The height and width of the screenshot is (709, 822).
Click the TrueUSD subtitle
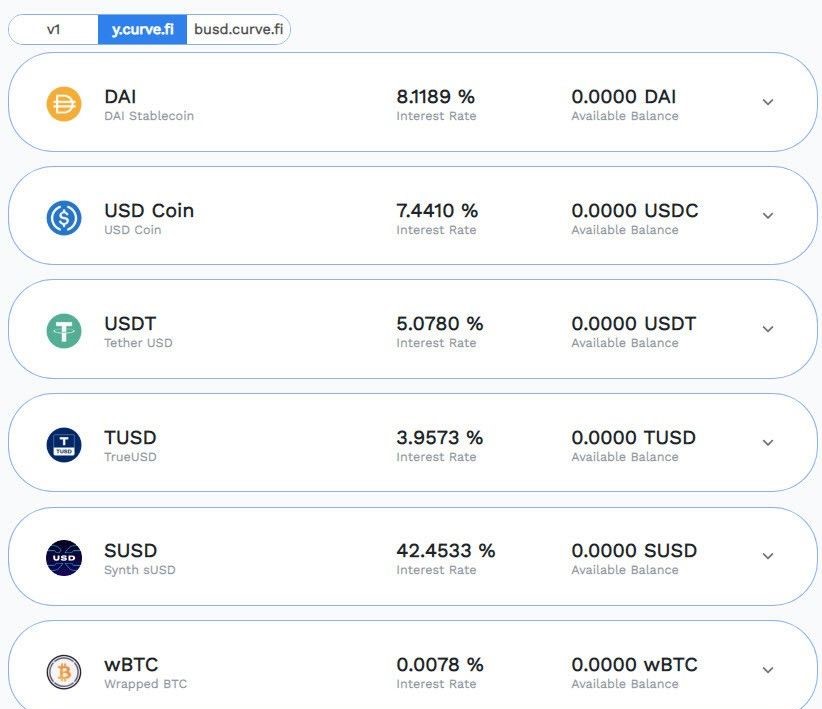pos(130,457)
